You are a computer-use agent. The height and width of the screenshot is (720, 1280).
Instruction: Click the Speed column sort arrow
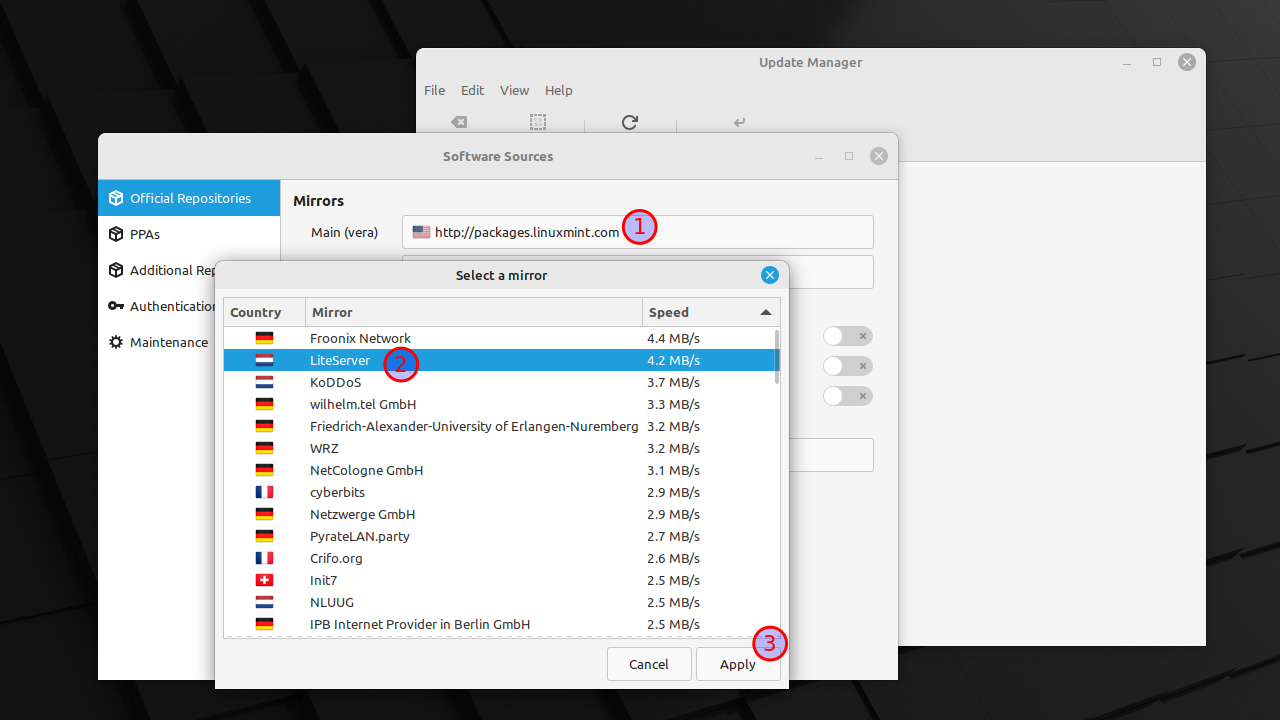coord(766,312)
